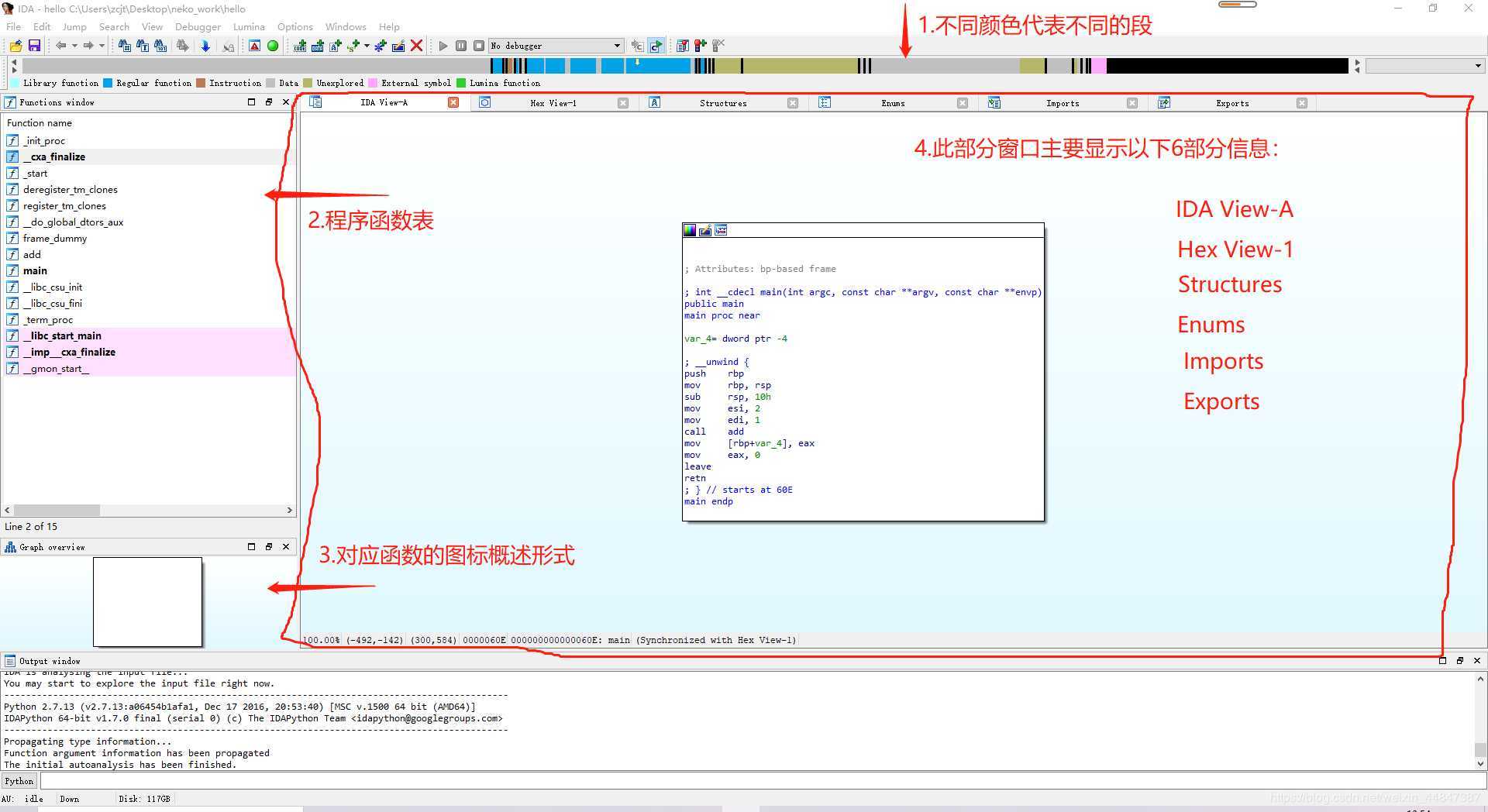Switch to the Structures tab

click(723, 103)
